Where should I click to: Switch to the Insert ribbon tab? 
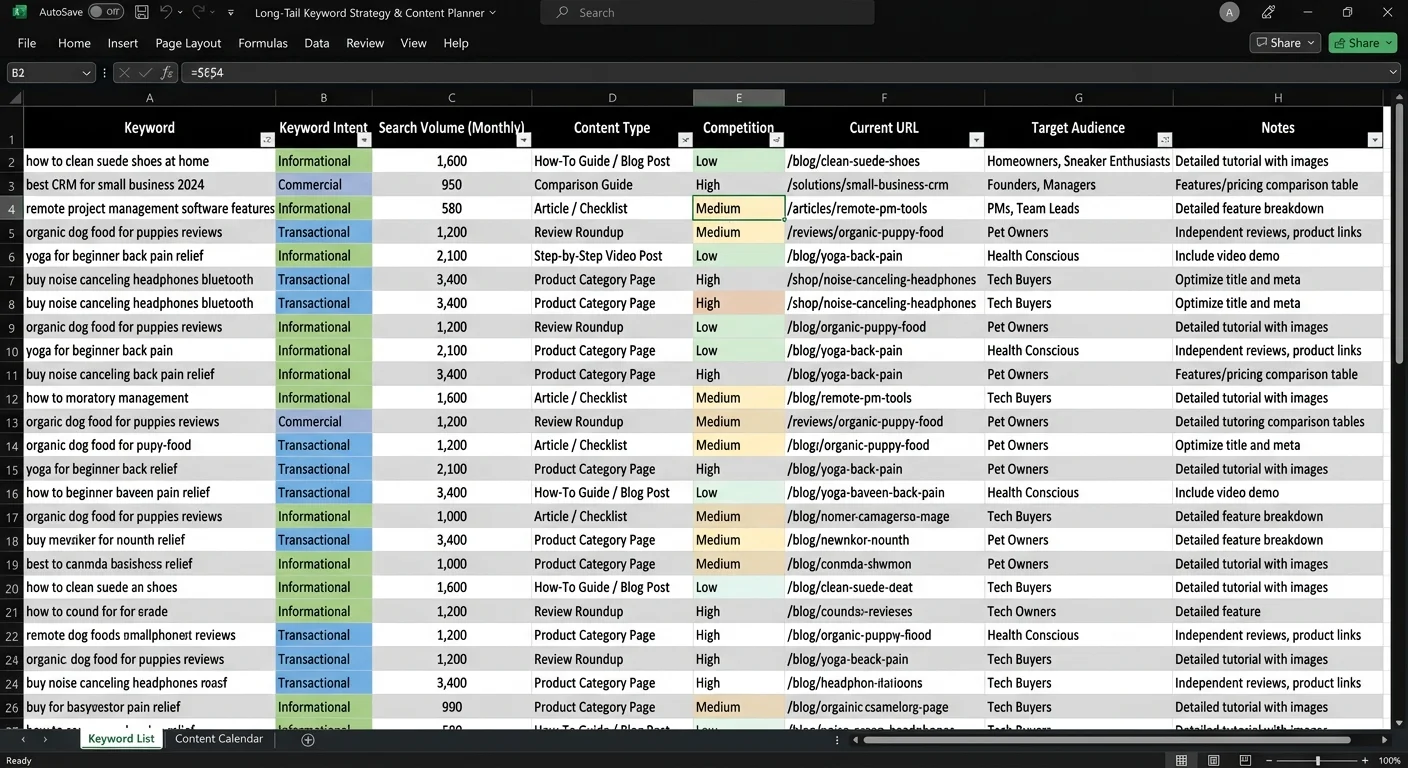click(x=123, y=43)
